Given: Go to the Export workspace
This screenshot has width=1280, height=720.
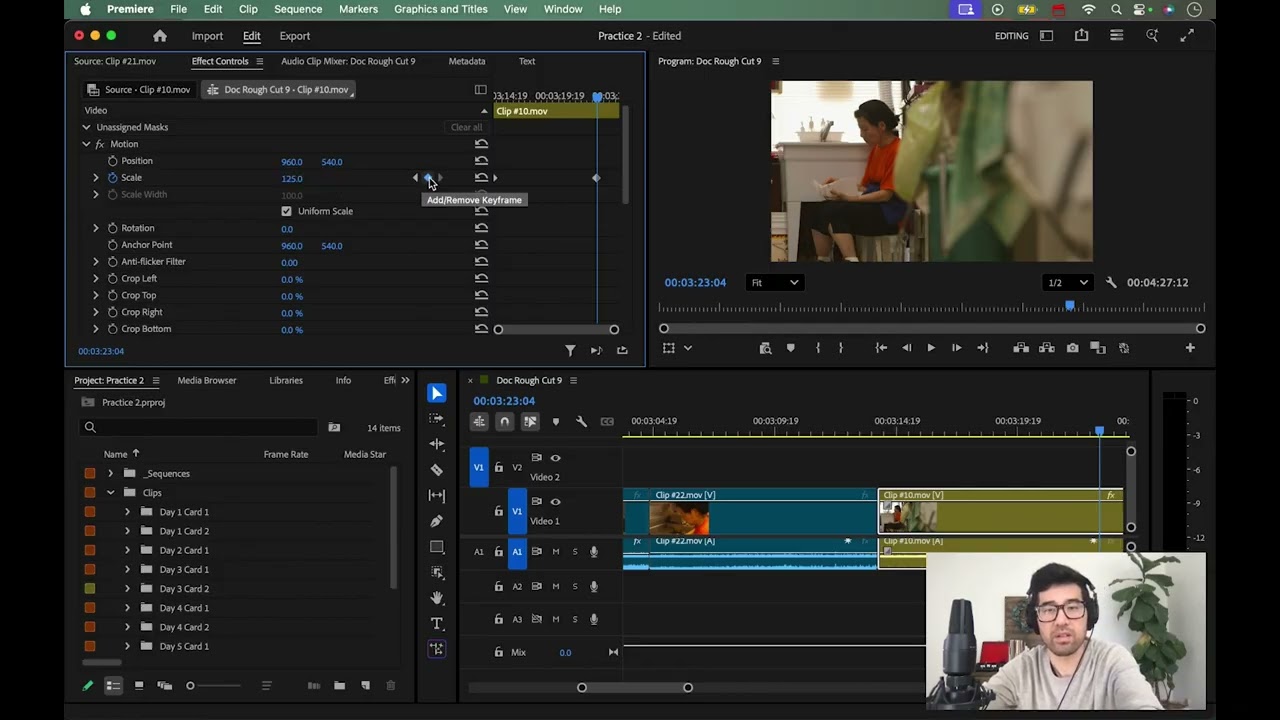Looking at the screenshot, I should [295, 36].
